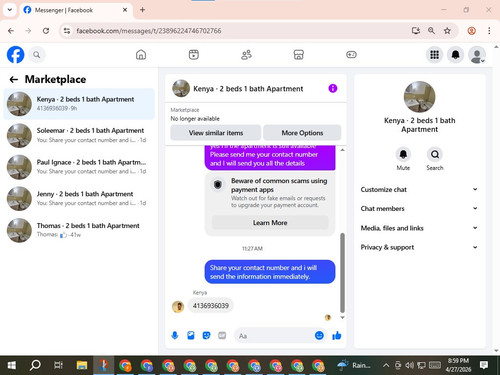Viewport: 500px width, 375px height.
Task: Open the account profile avatar menu
Action: coord(477,55)
